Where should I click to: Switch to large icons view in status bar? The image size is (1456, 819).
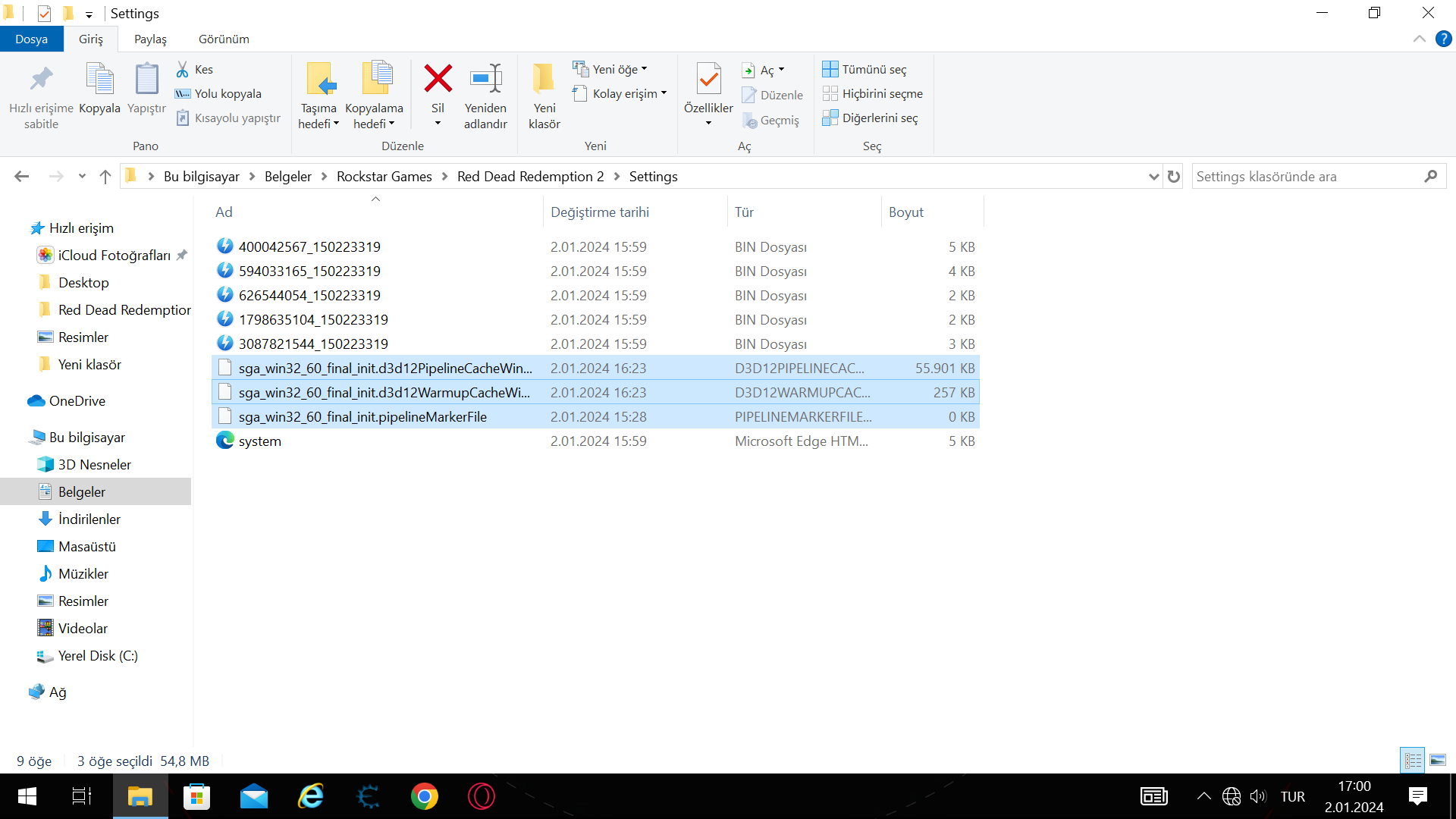(x=1438, y=760)
